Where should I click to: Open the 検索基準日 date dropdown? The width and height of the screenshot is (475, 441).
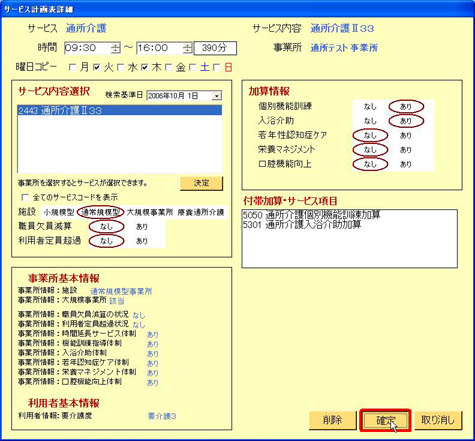[217, 96]
